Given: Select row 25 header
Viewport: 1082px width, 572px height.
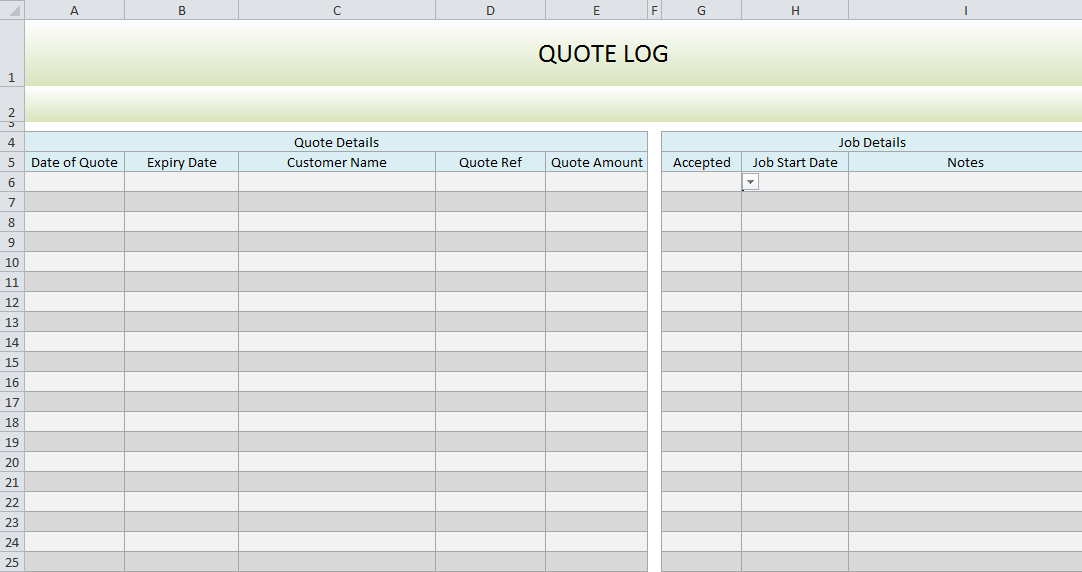Looking at the screenshot, I should [12, 562].
